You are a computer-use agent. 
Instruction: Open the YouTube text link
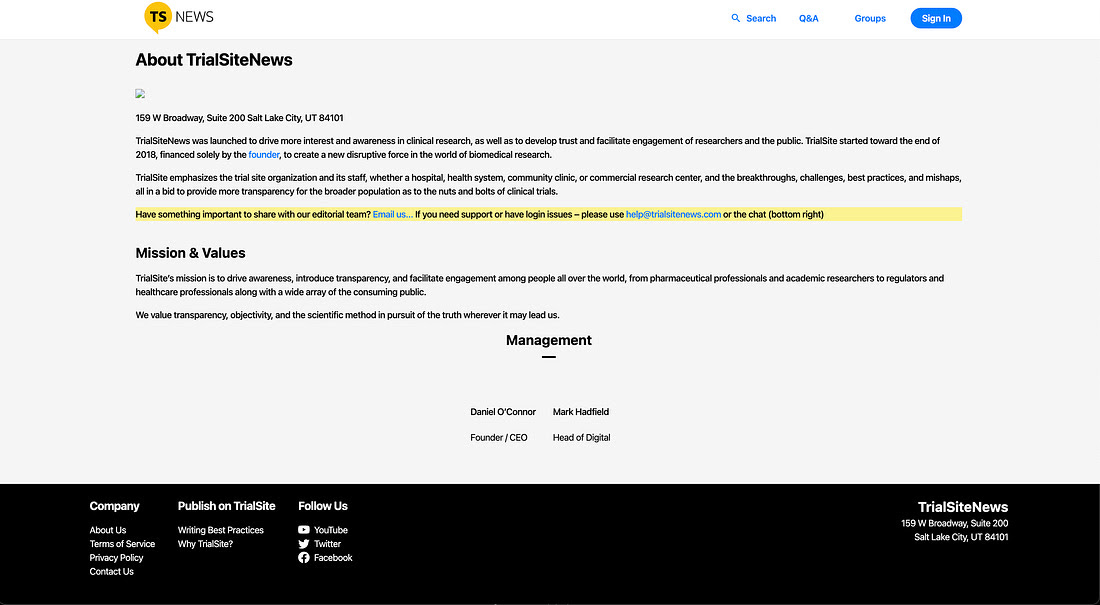point(331,530)
